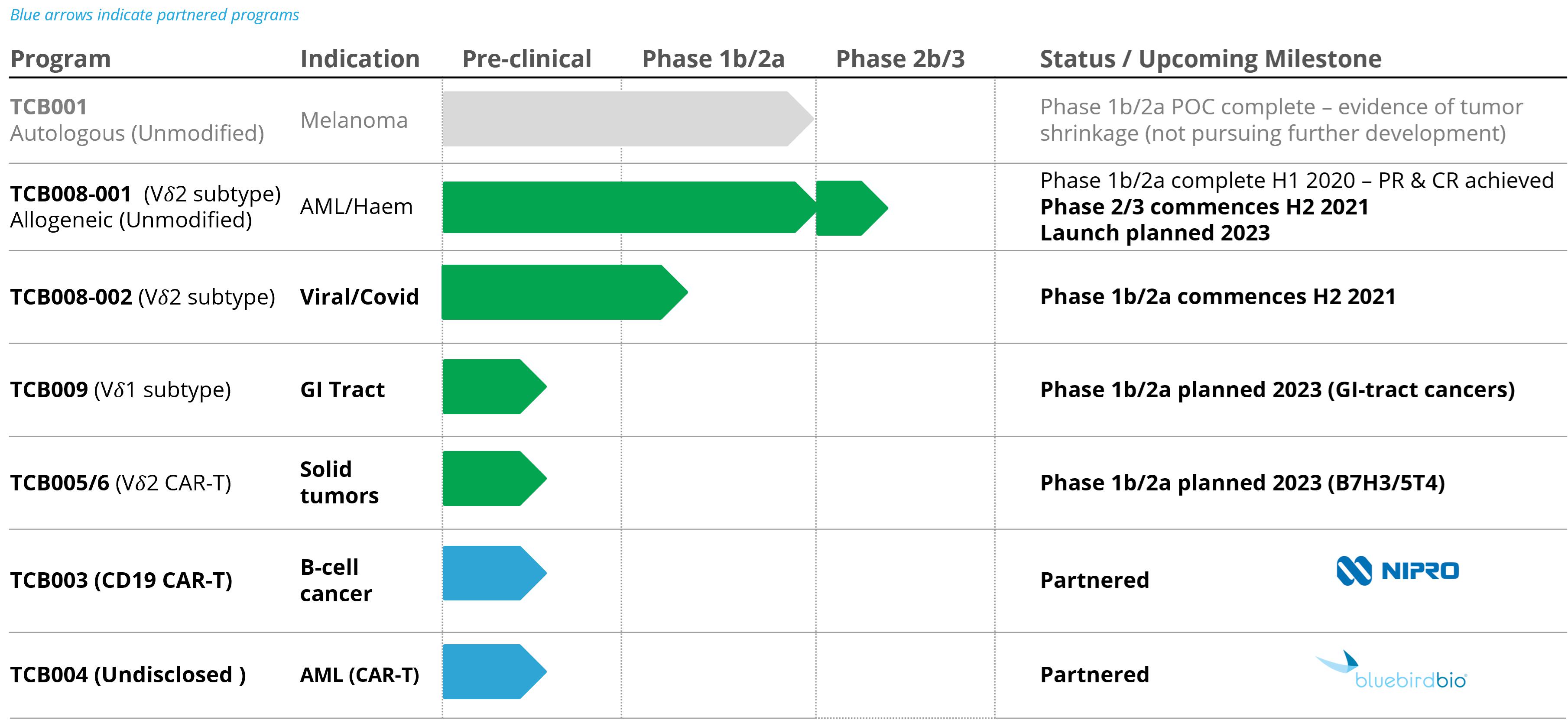Click Partnered text in the TCB004 row
This screenshot has height=720, width=1568.
[1094, 675]
